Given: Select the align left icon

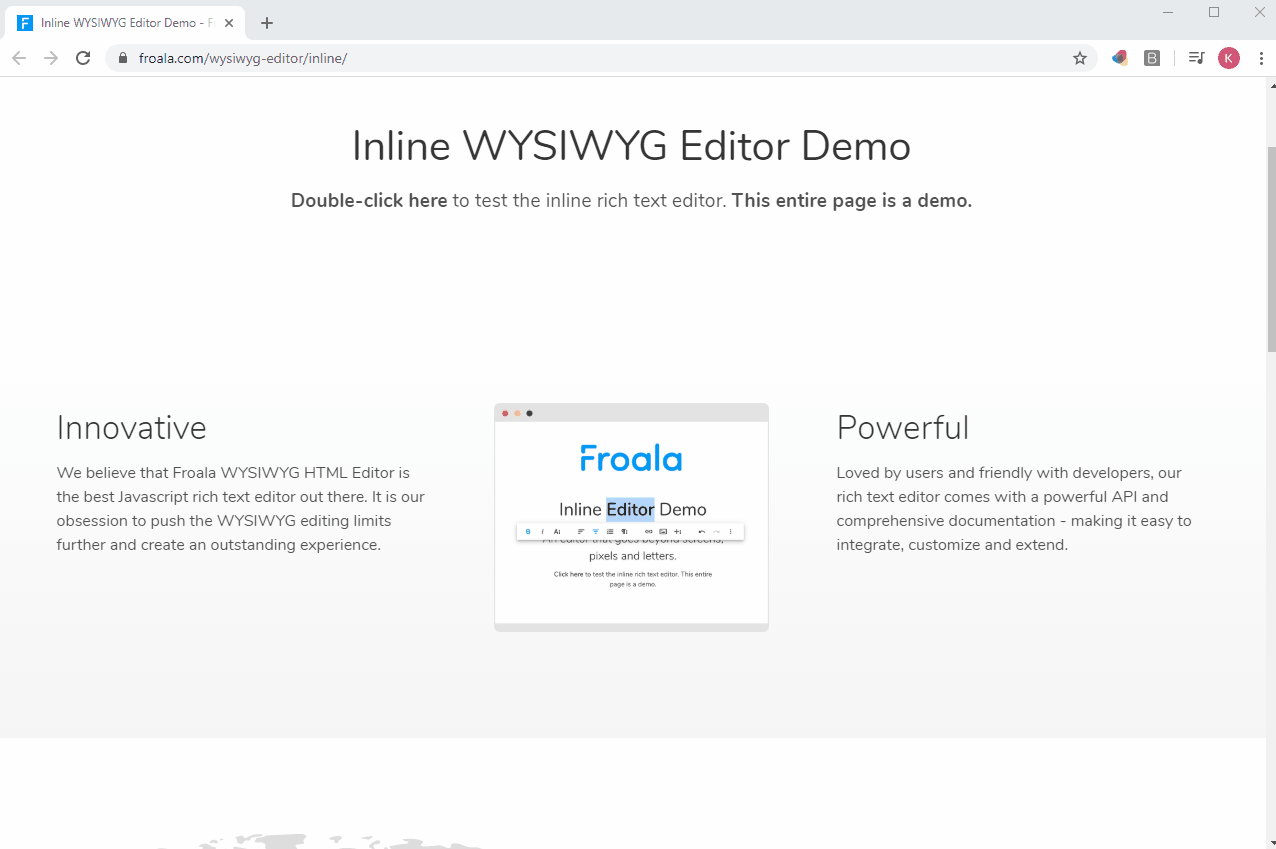Looking at the screenshot, I should (581, 531).
